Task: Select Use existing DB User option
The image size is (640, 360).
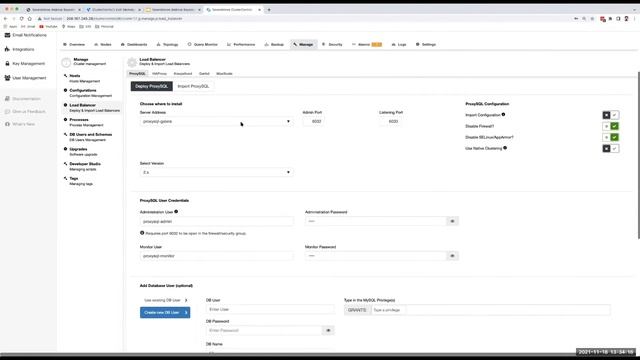Action: [x=165, y=300]
